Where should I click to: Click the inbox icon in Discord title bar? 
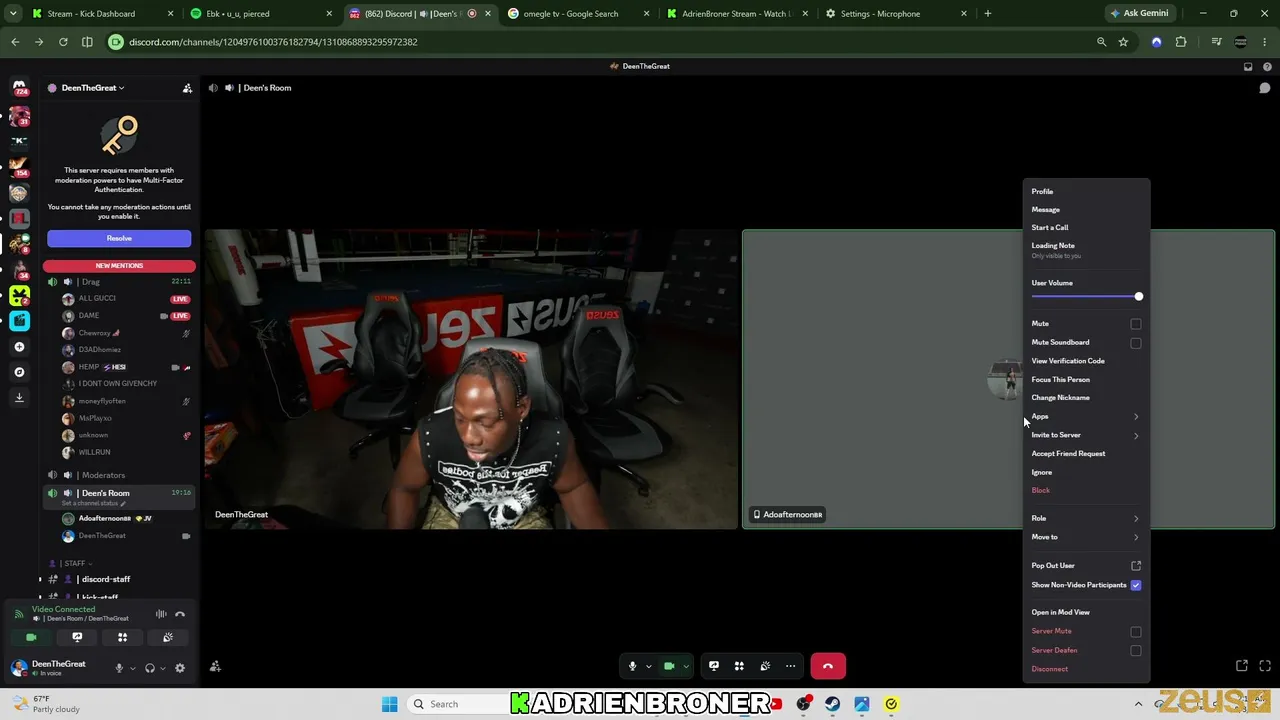click(x=1248, y=66)
